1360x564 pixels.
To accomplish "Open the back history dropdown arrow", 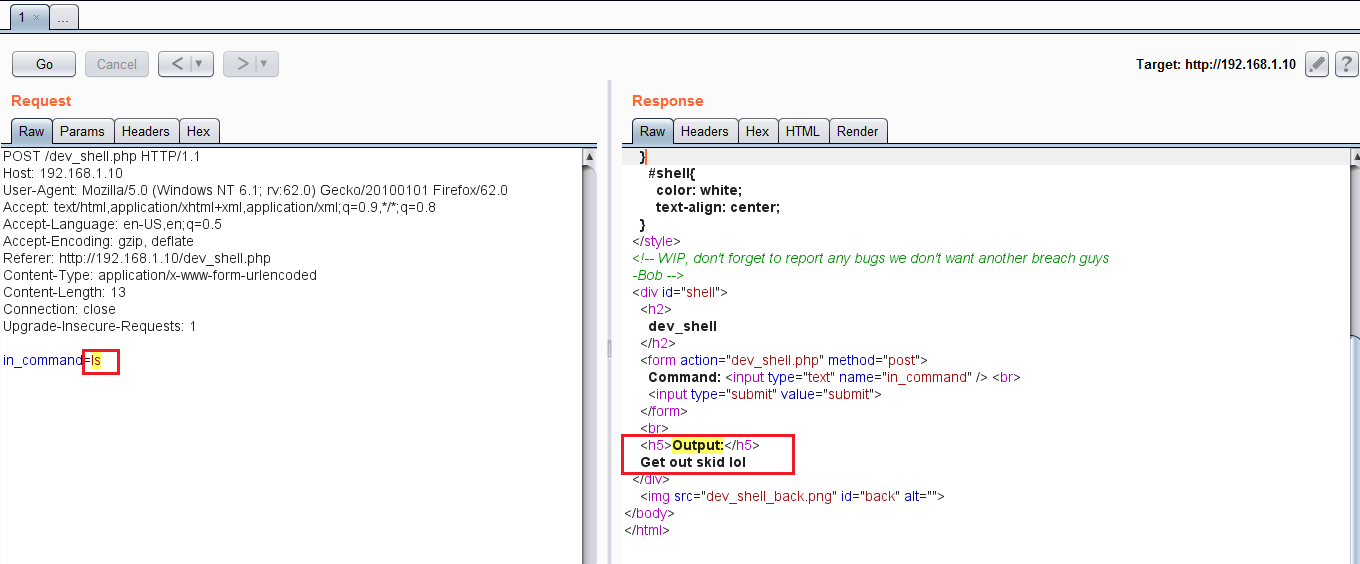I will (199, 64).
